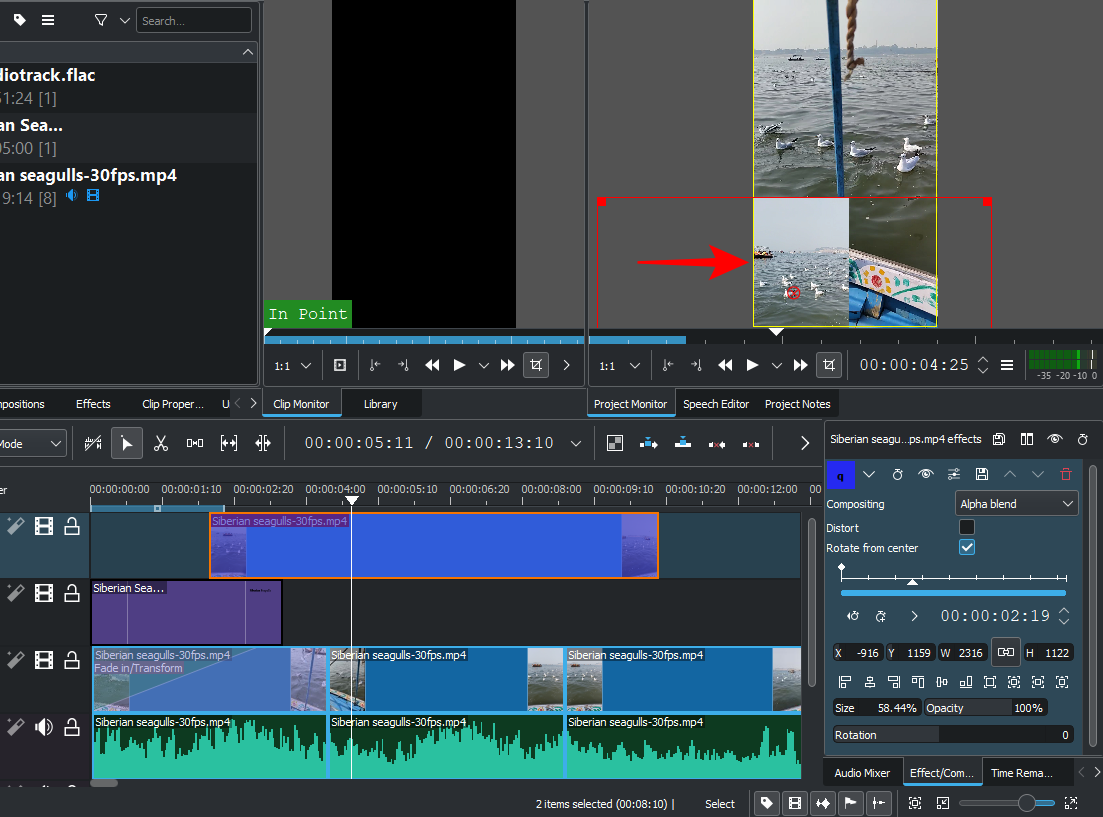Click the tag icon in project bin
The width and height of the screenshot is (1103, 817).
point(19,20)
